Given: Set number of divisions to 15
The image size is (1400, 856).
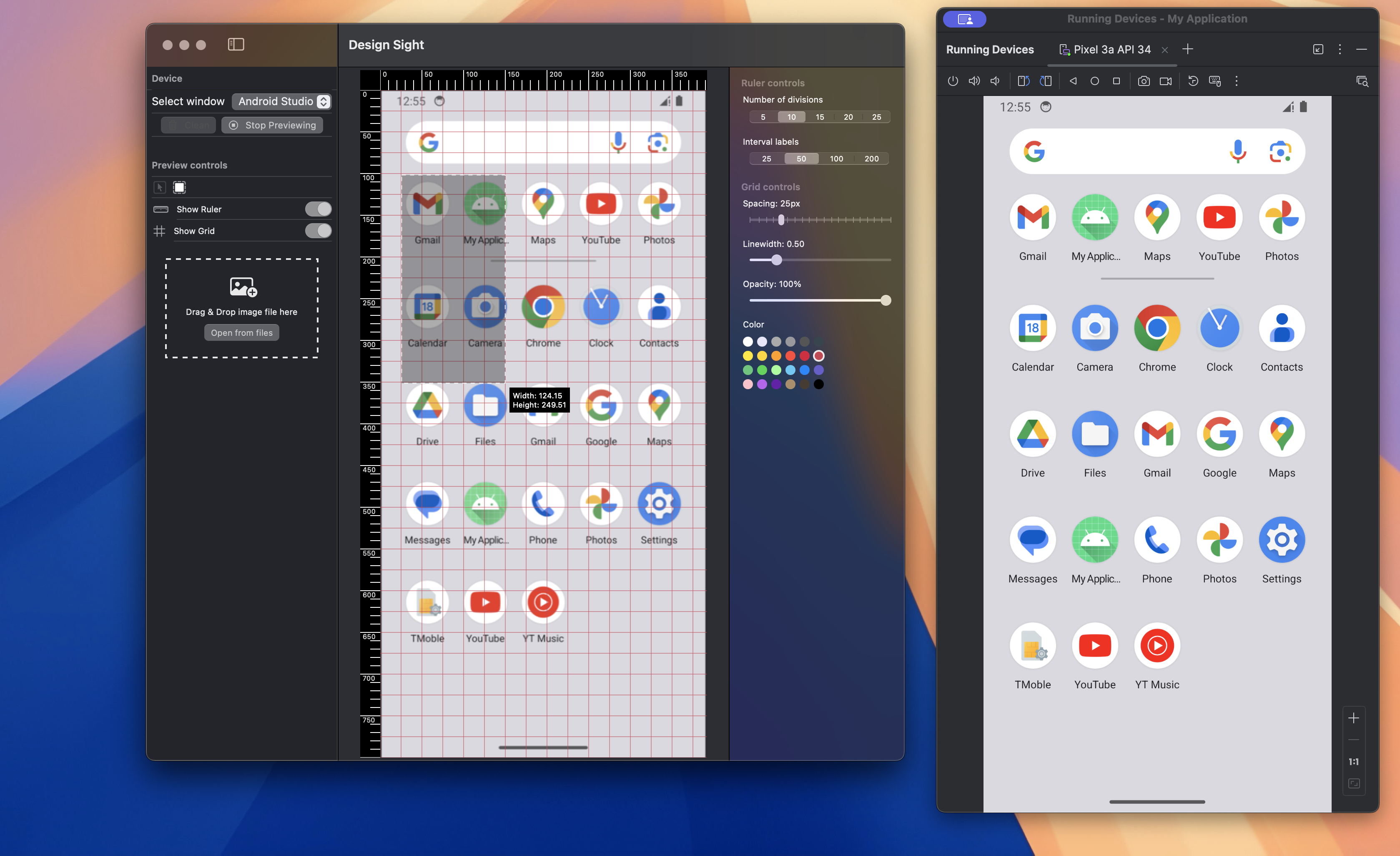Looking at the screenshot, I should (x=820, y=117).
